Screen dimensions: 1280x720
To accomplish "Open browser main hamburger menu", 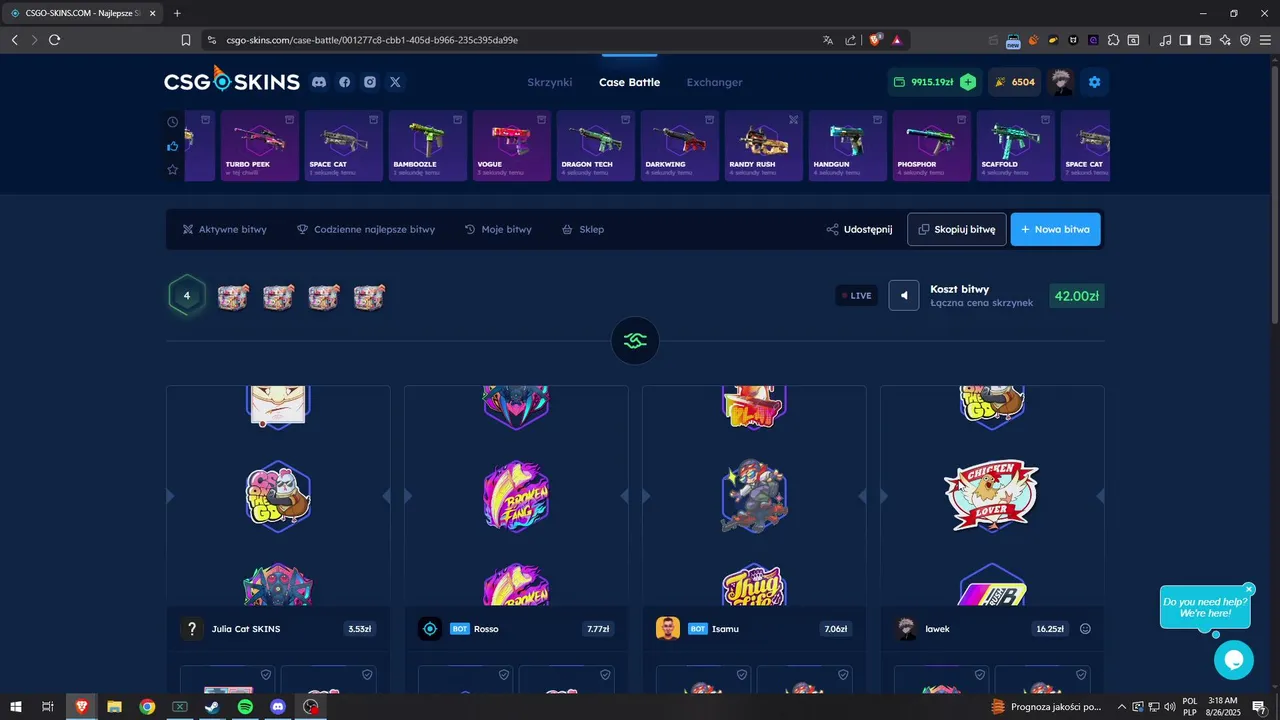I will pos(1265,40).
